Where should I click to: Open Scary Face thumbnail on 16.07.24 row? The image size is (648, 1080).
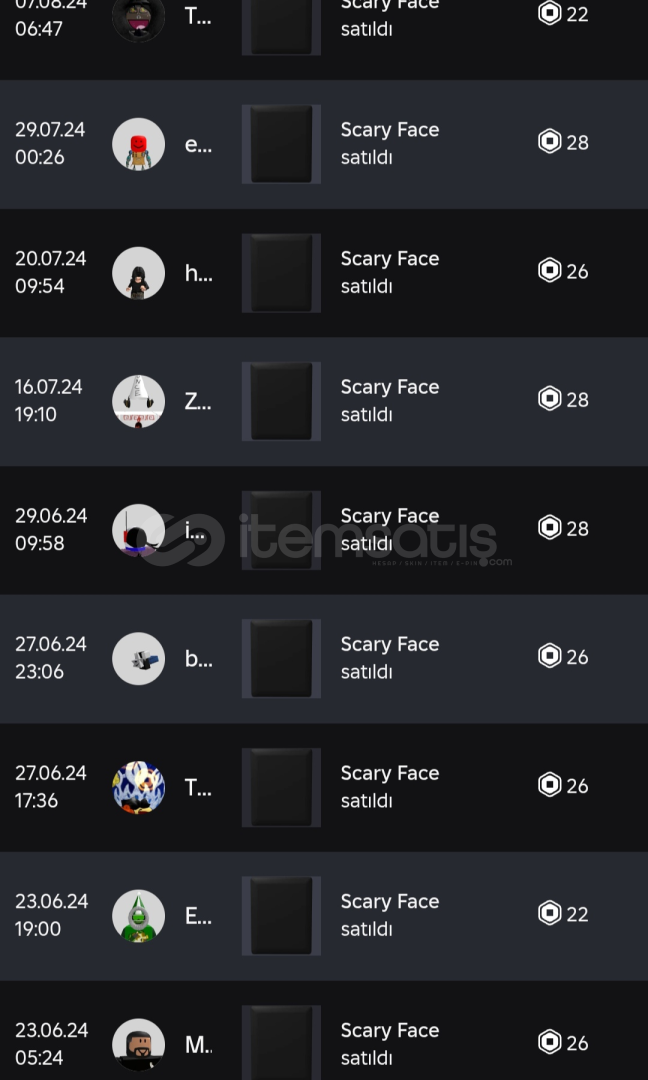(281, 401)
